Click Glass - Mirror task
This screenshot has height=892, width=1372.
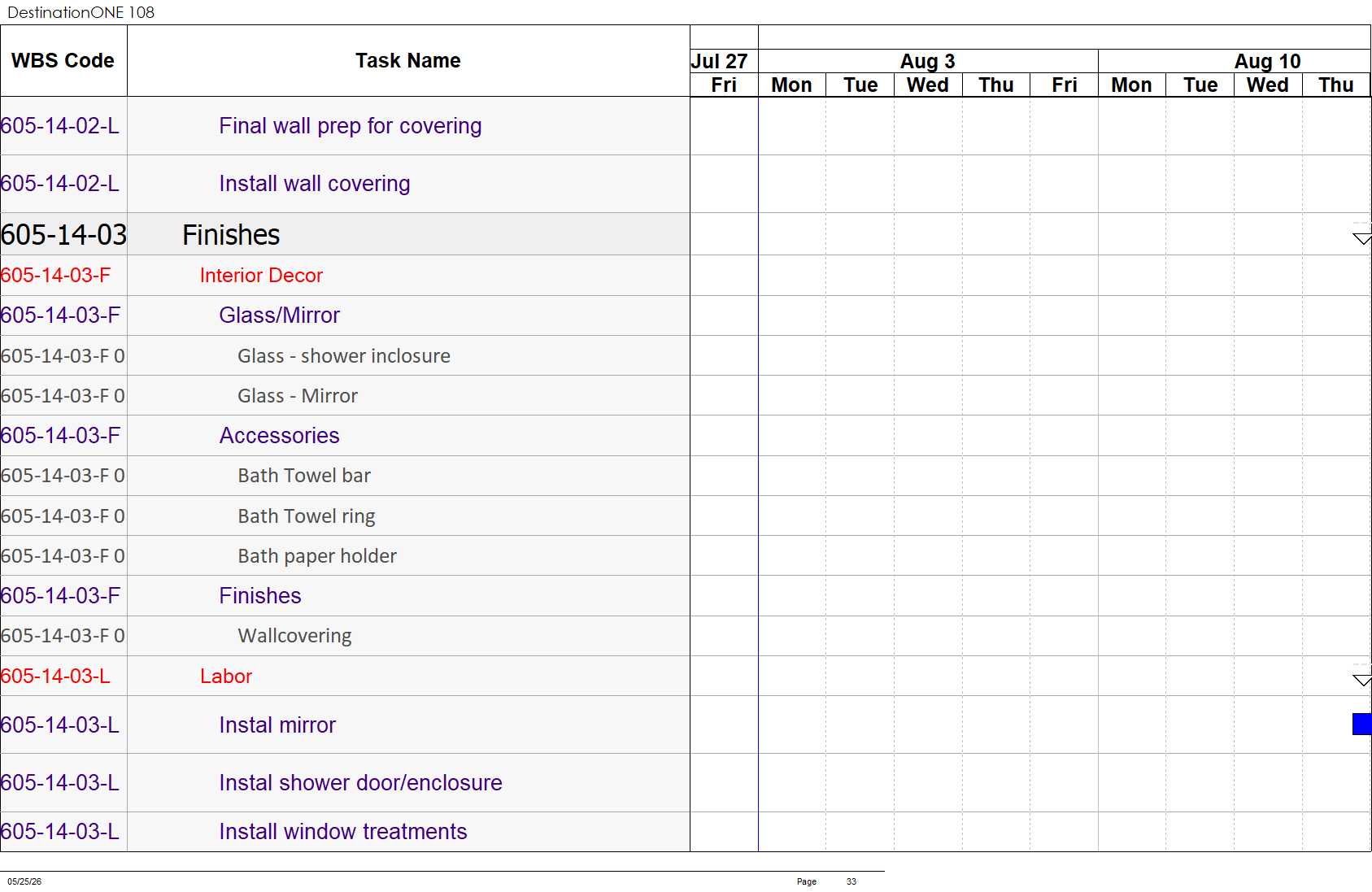[x=297, y=396]
